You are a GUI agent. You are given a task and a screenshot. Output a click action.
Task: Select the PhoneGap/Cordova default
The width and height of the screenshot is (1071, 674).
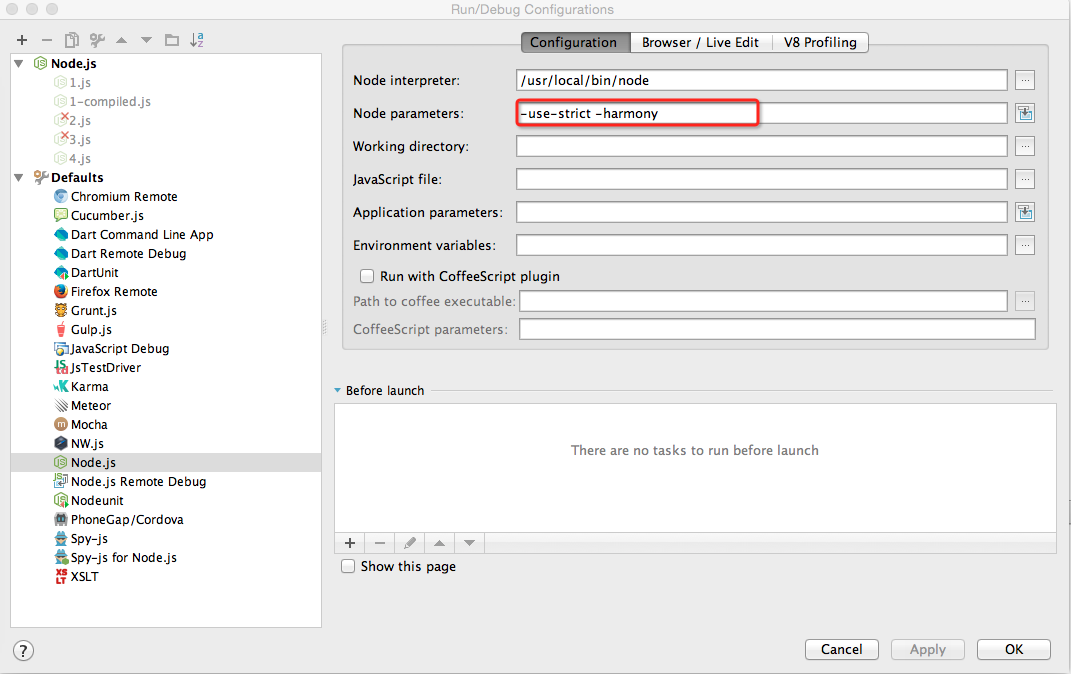click(126, 520)
